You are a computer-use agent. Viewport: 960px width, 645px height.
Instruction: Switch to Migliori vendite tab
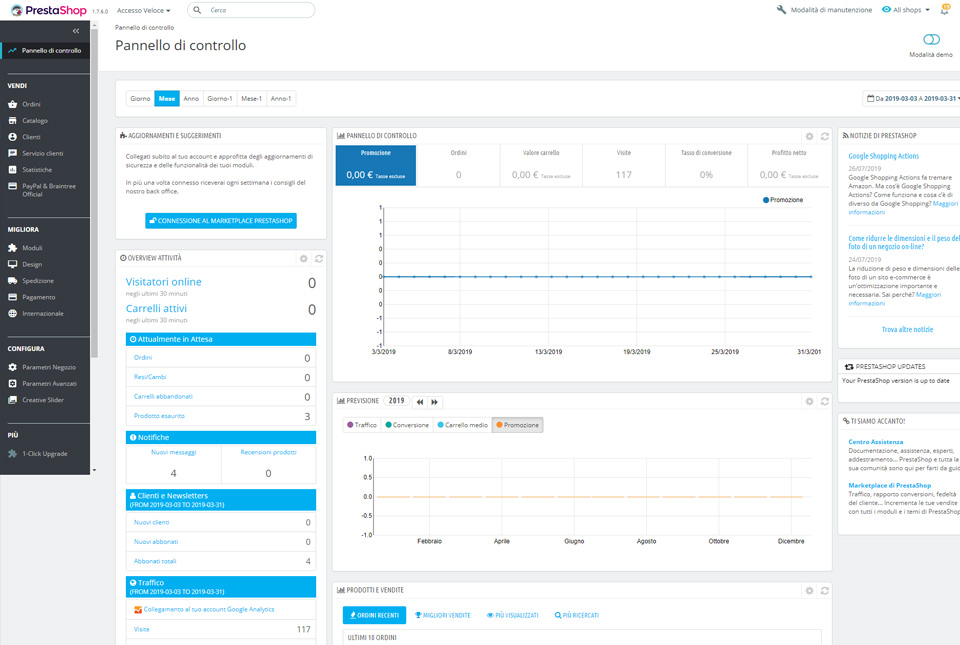click(443, 615)
